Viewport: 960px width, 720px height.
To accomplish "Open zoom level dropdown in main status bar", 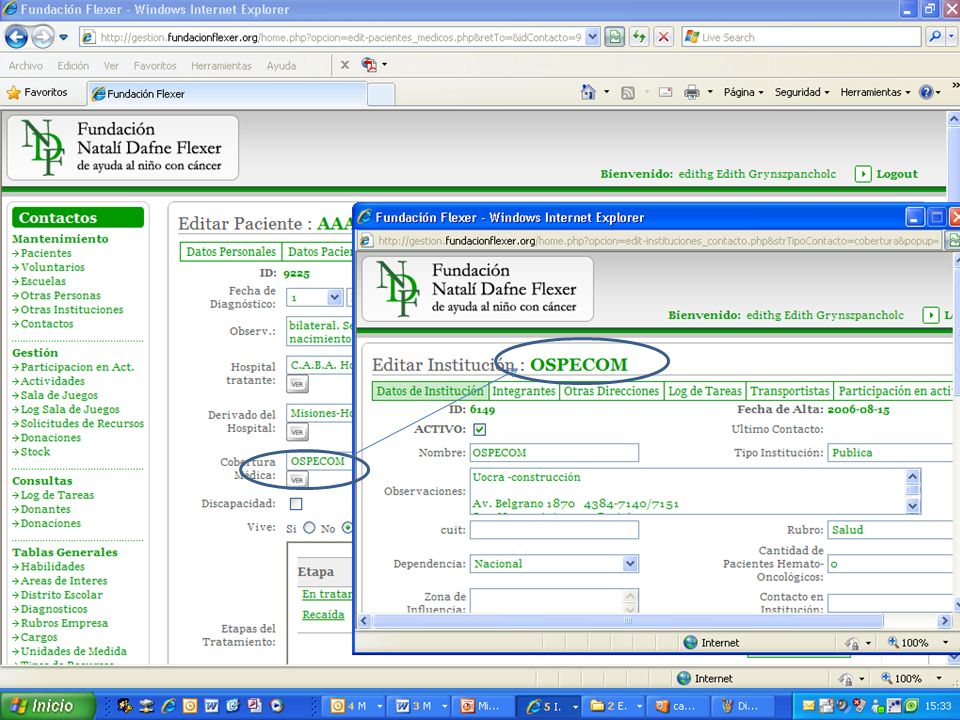I will click(x=939, y=678).
